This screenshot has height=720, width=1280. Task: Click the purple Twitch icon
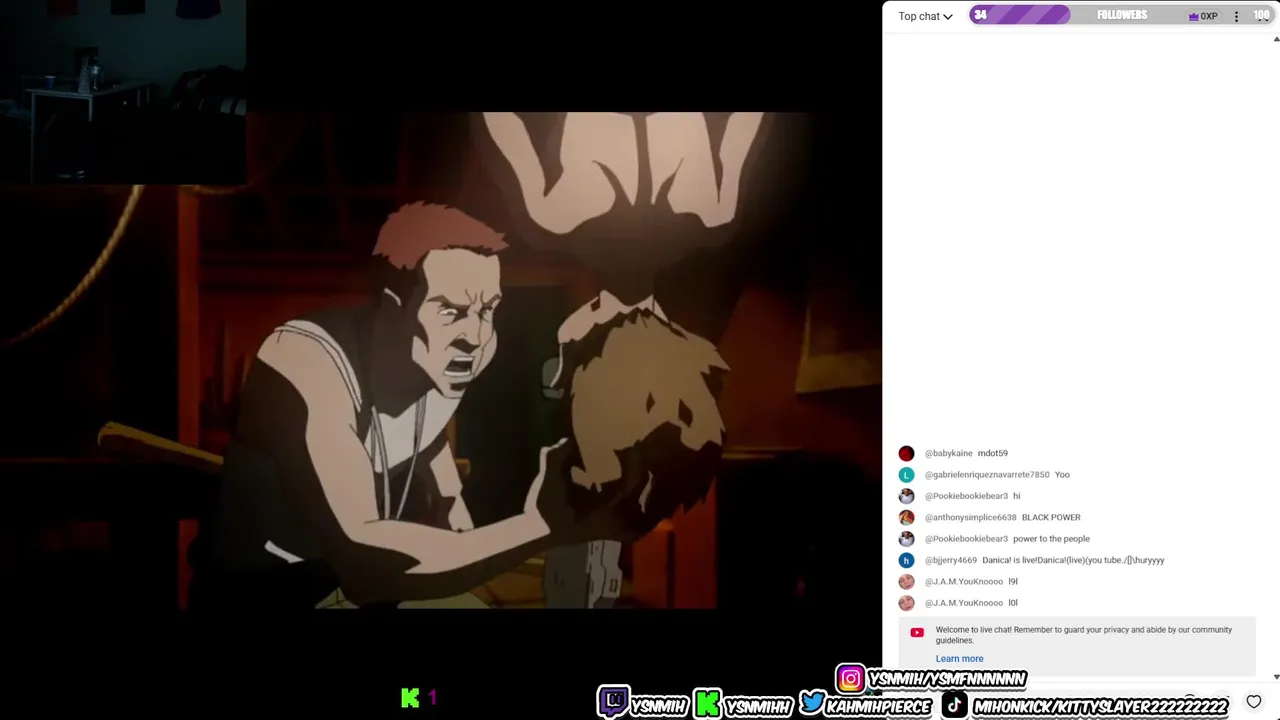click(x=613, y=702)
